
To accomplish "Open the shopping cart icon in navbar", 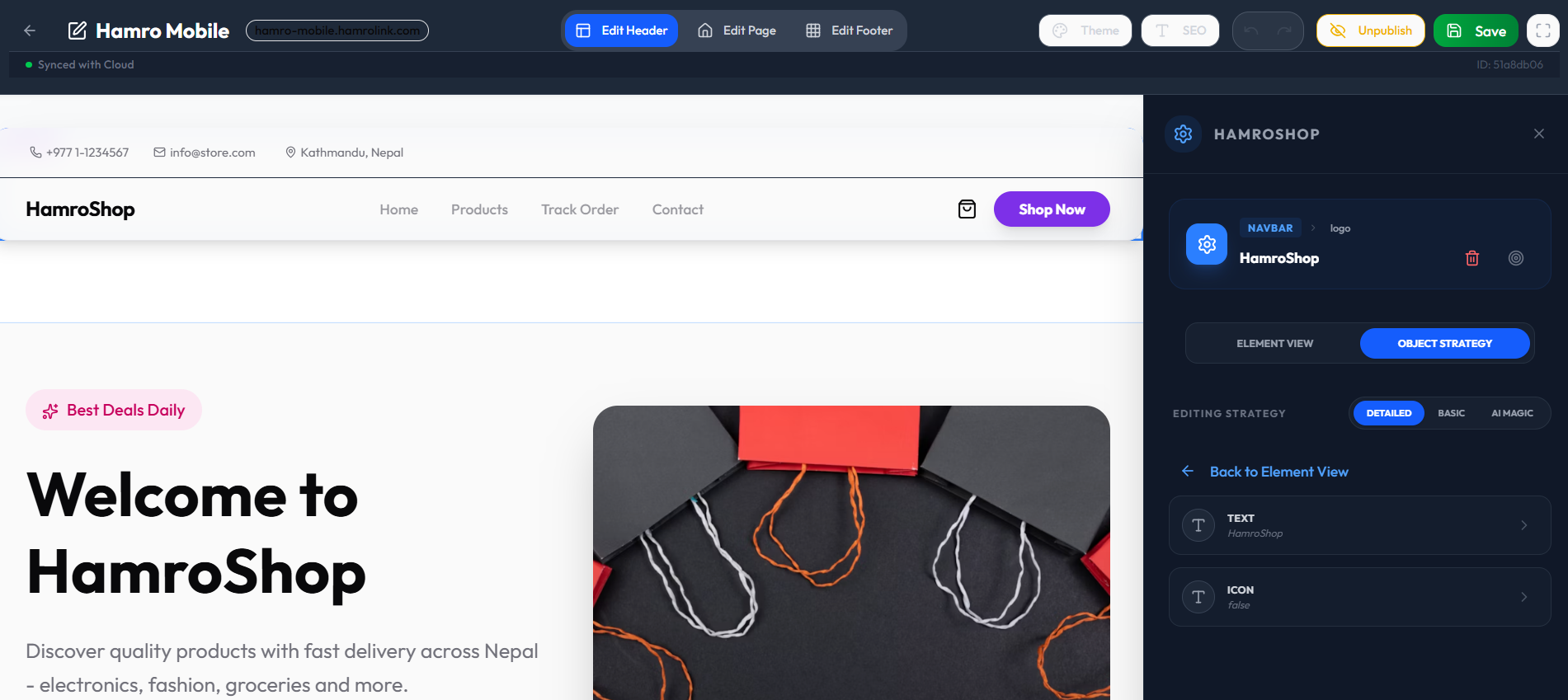I will coord(967,209).
